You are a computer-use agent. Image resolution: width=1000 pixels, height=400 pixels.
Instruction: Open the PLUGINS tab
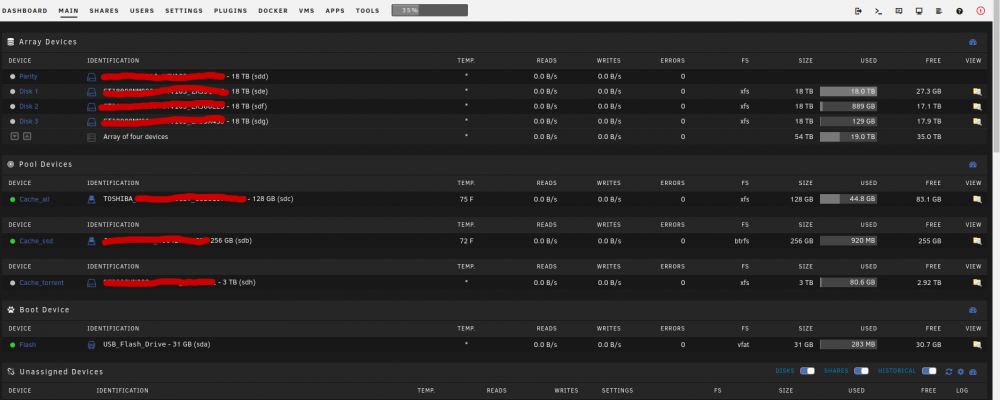point(231,11)
